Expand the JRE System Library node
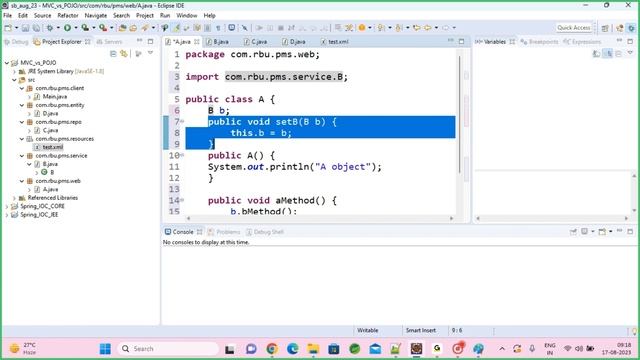The width and height of the screenshot is (640, 360). click(x=14, y=71)
